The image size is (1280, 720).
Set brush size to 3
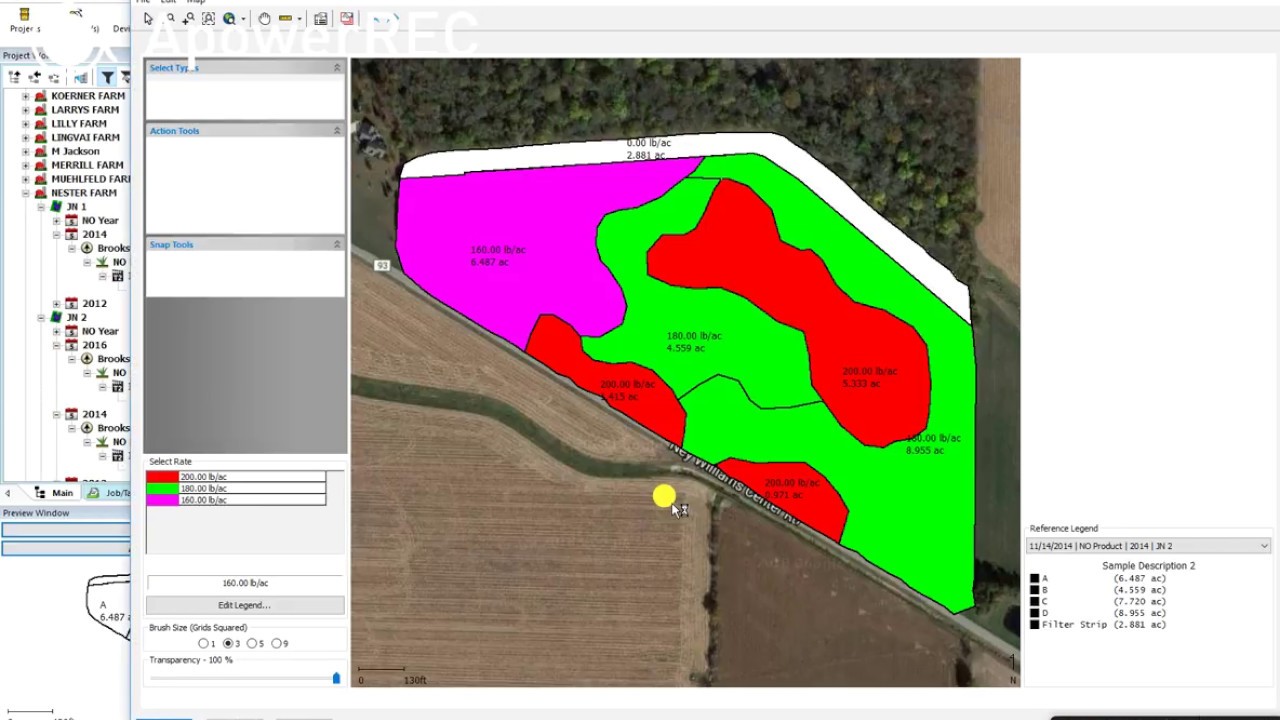point(228,644)
